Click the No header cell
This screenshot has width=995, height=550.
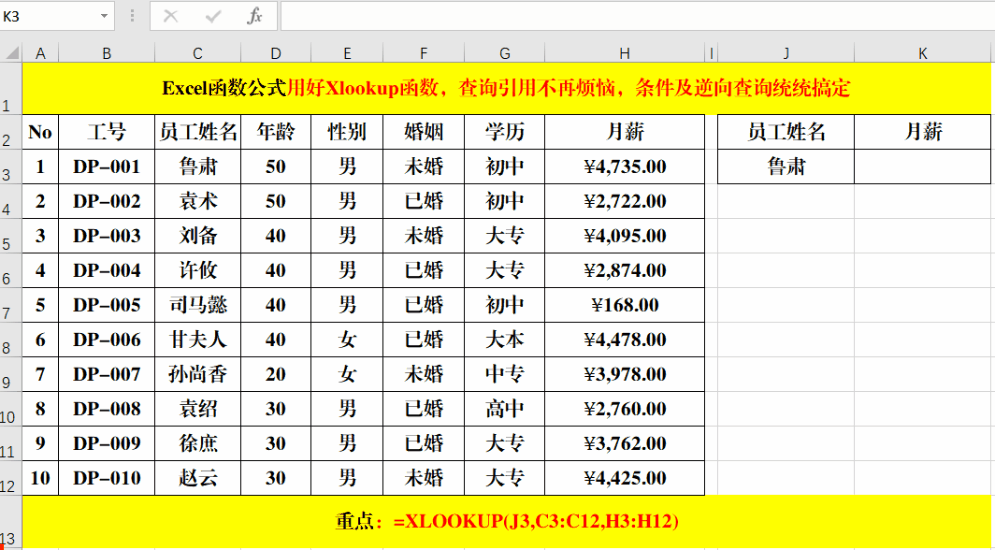41,132
